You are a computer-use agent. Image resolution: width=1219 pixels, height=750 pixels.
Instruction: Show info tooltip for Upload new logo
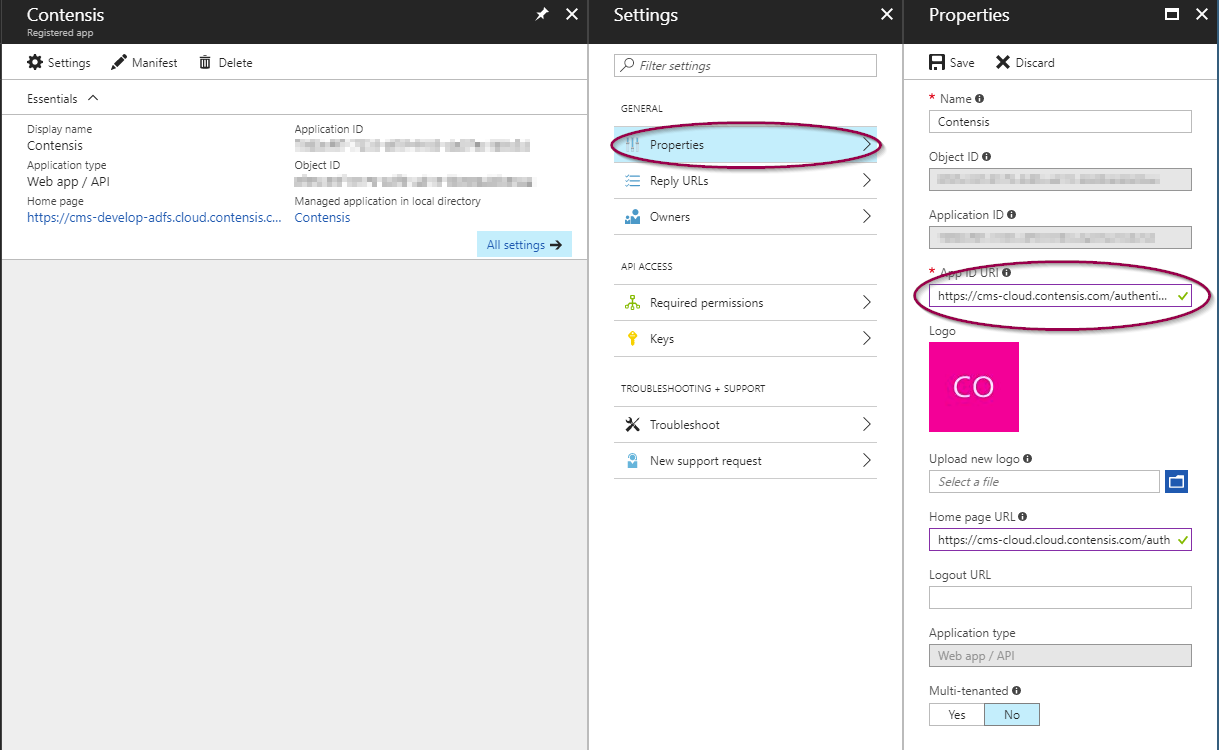1028,459
